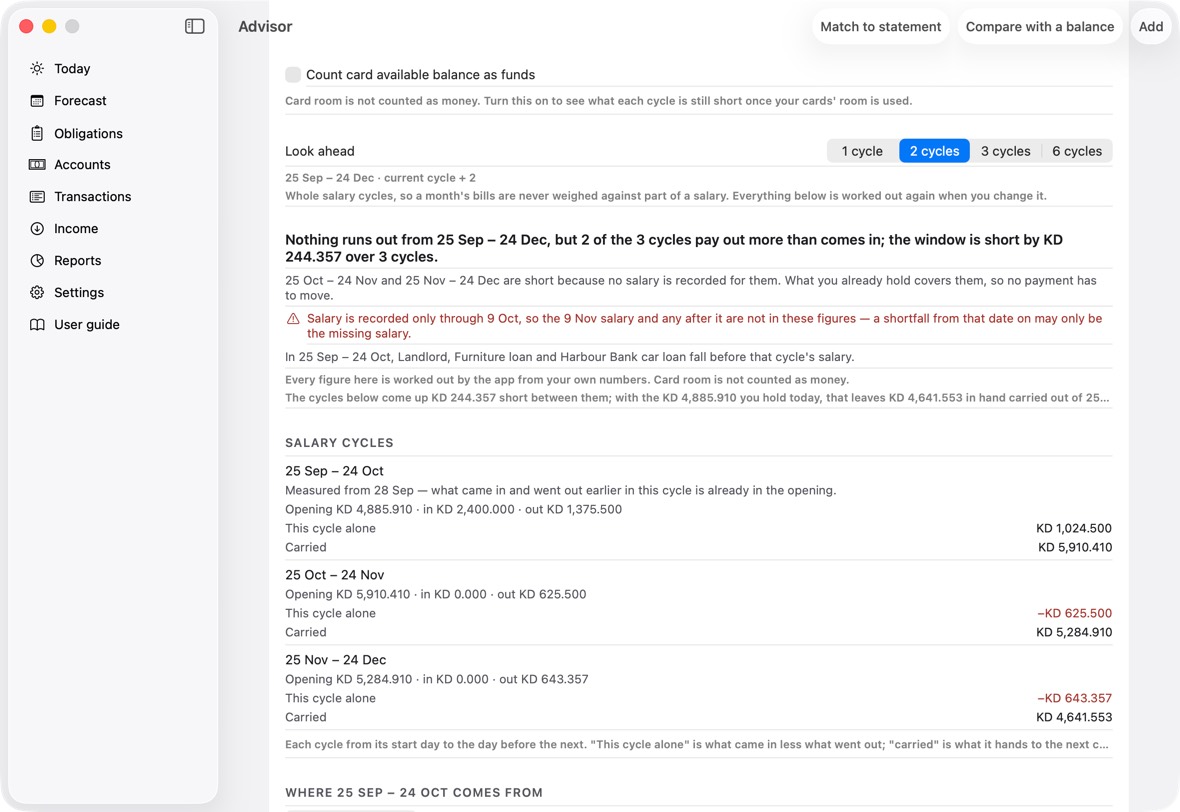Open User guide sidebar label

coord(87,324)
